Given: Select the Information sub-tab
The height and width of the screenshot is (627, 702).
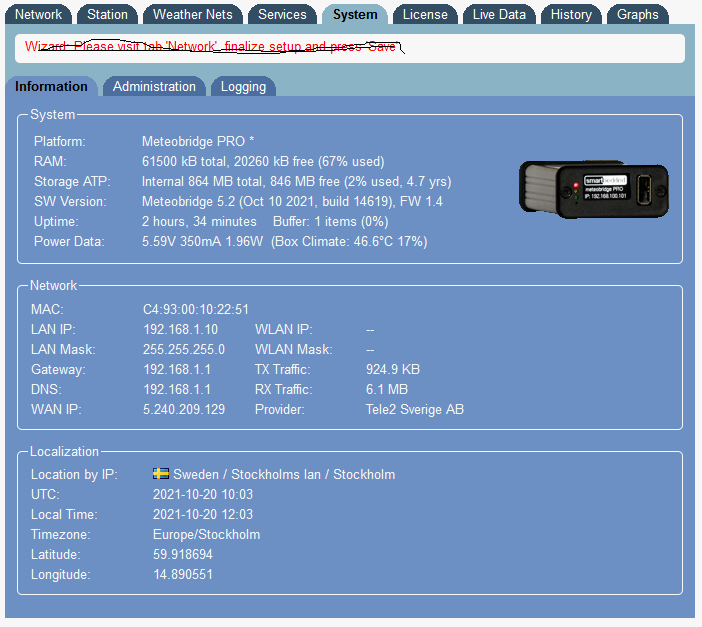Looking at the screenshot, I should click(51, 86).
